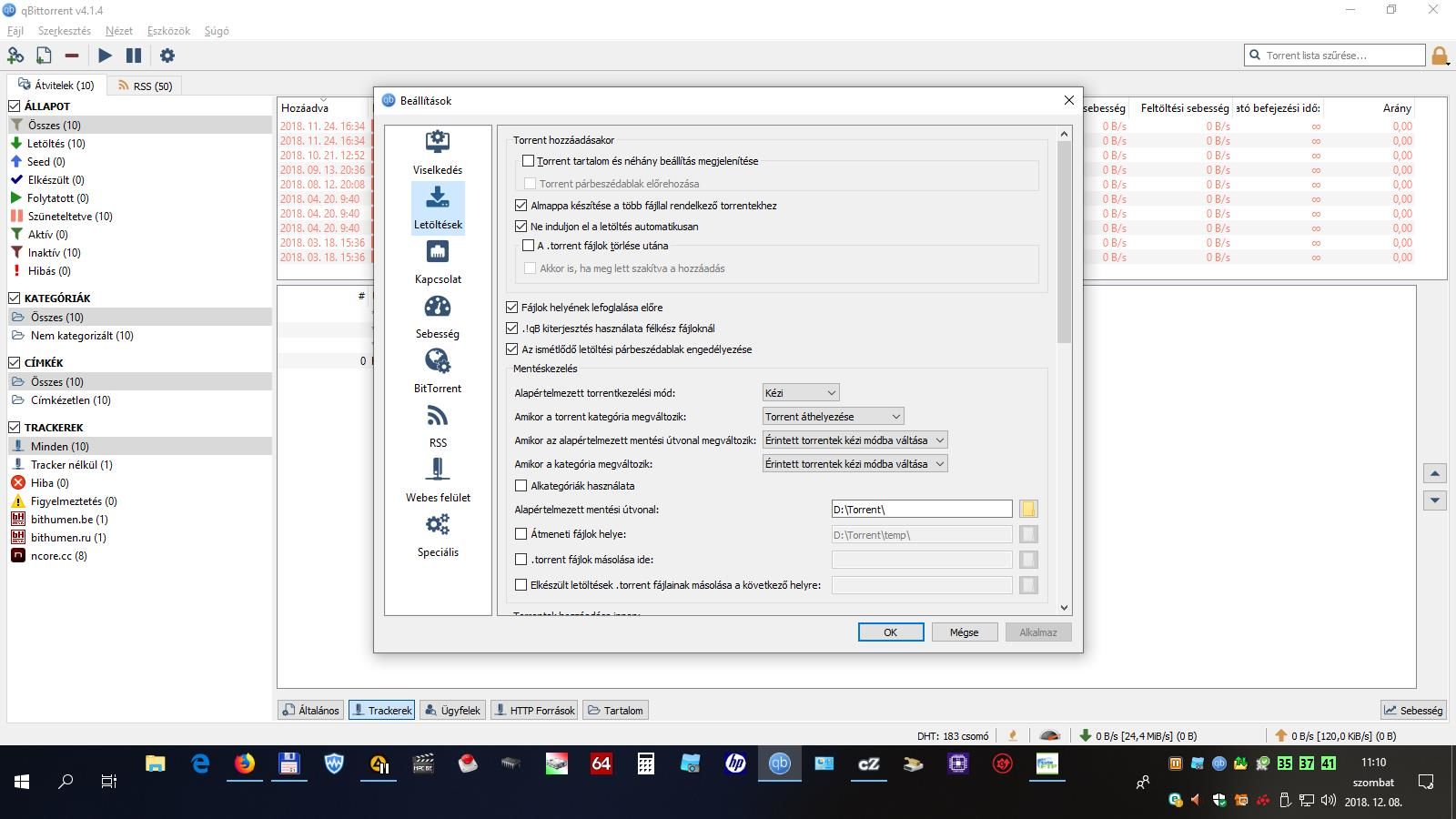Viewport: 1456px width, 819px height.
Task: Click the resume play toolbar icon
Action: point(105,56)
